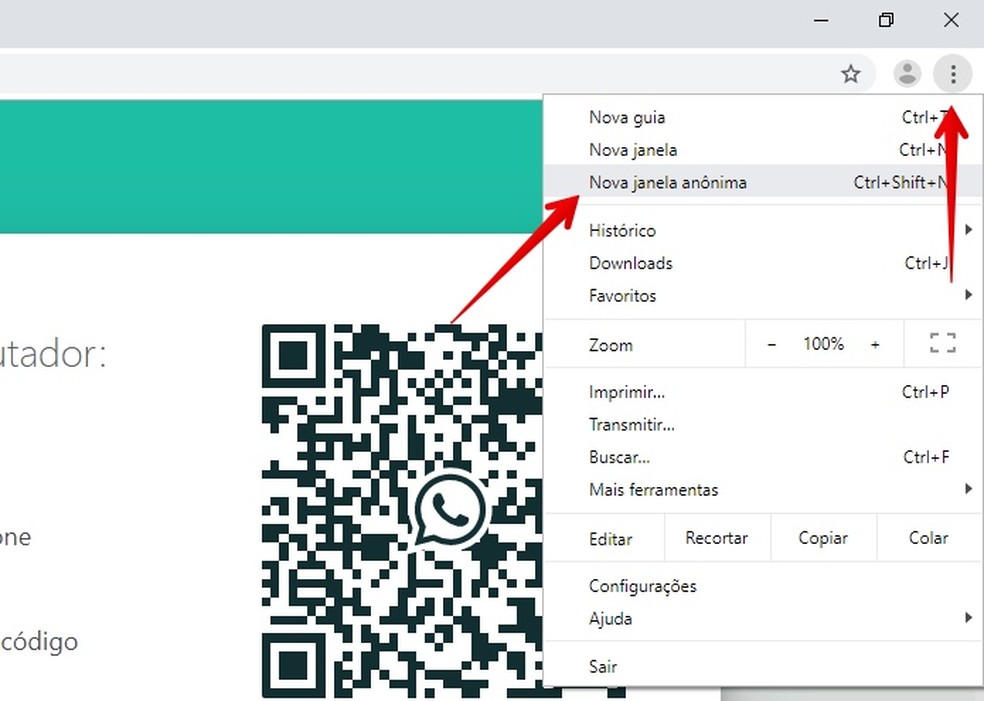This screenshot has height=701, width=984.
Task: Open Downloads from the menu
Action: pos(762,263)
